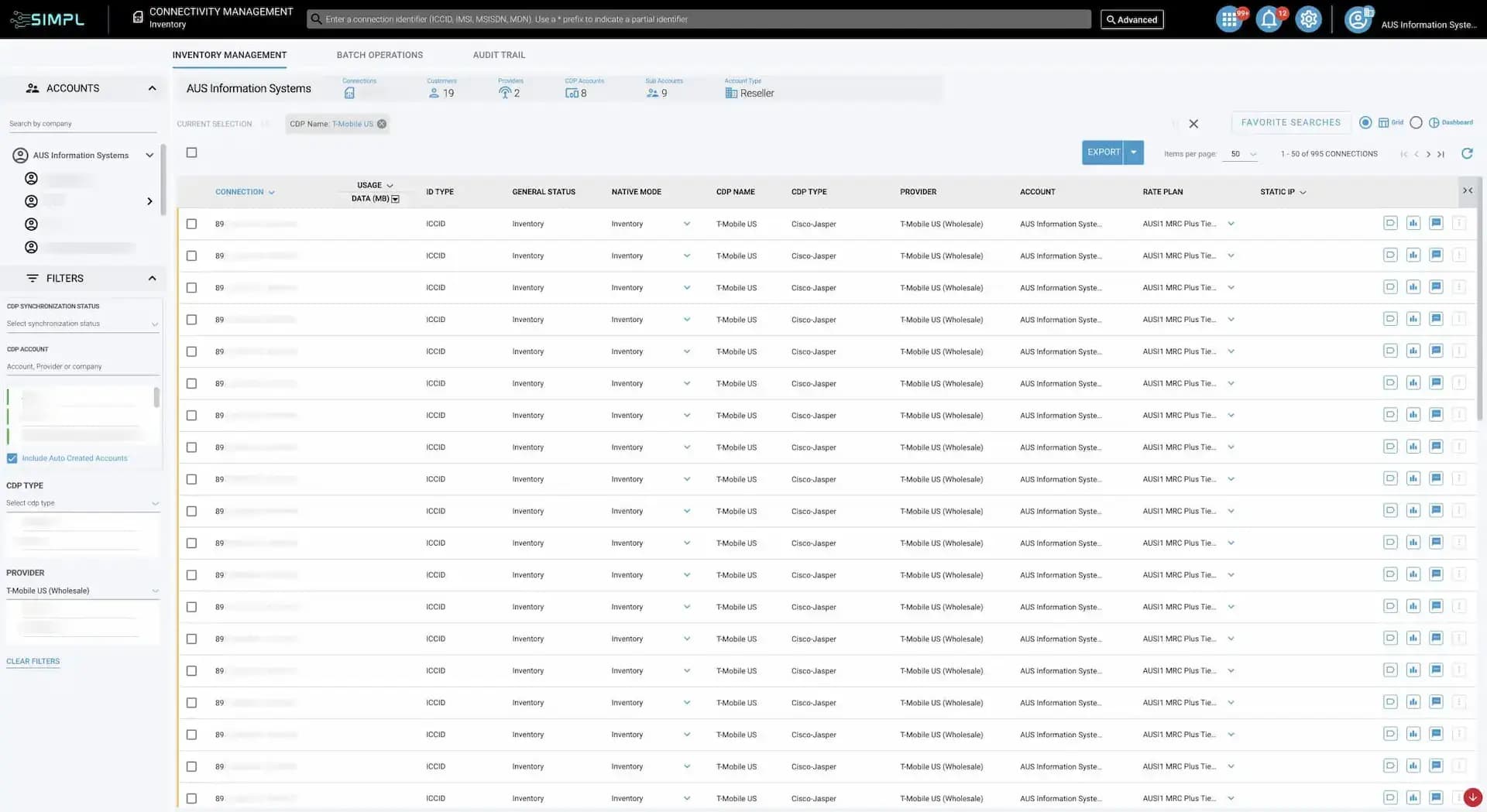The image size is (1487, 812).
Task: Open Rate Plan dropdown in first row
Action: point(1231,224)
